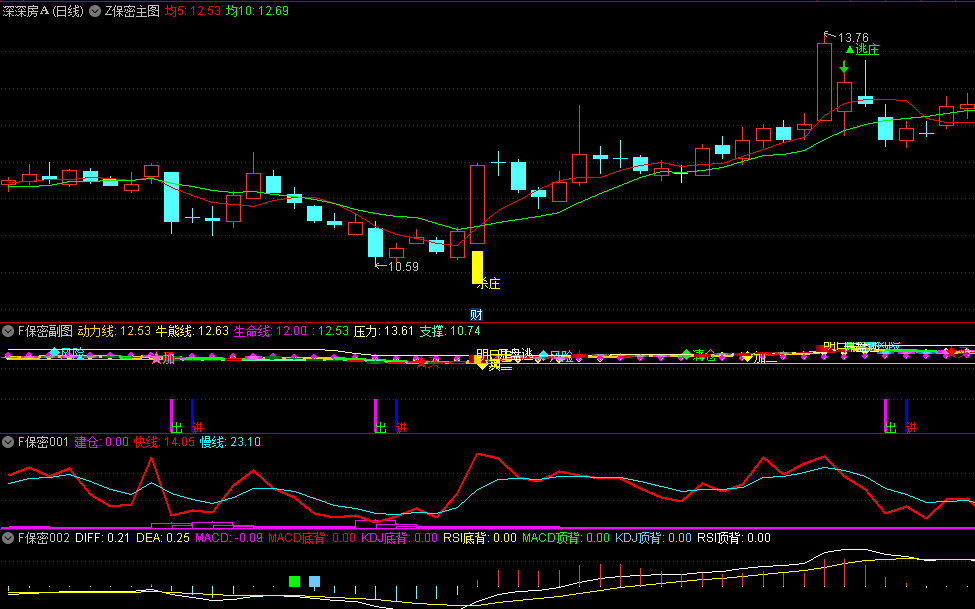Click the 13.76 high price label
This screenshot has width=975, height=609.
point(853,38)
